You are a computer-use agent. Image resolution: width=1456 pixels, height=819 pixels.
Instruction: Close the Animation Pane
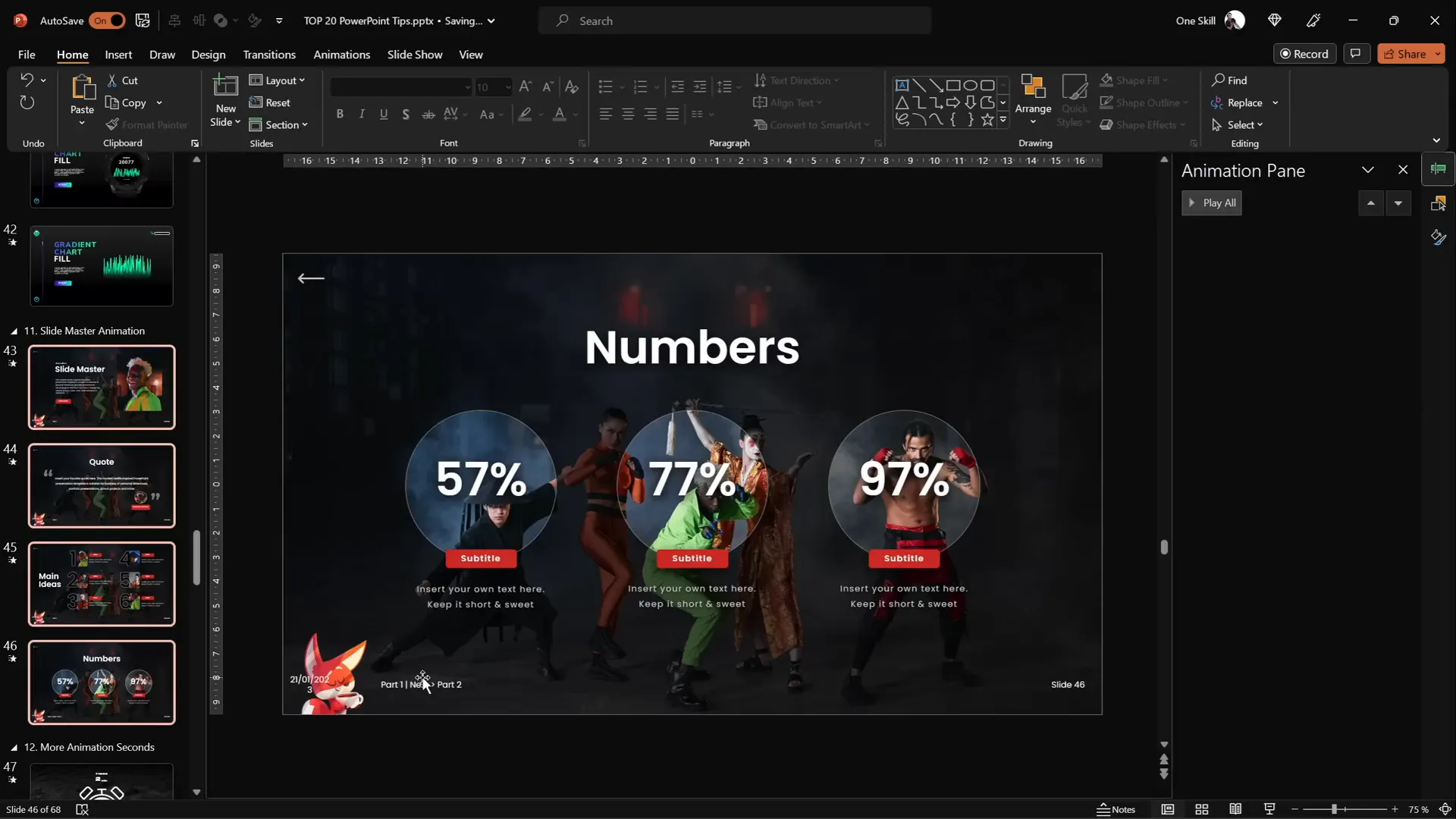click(1403, 171)
